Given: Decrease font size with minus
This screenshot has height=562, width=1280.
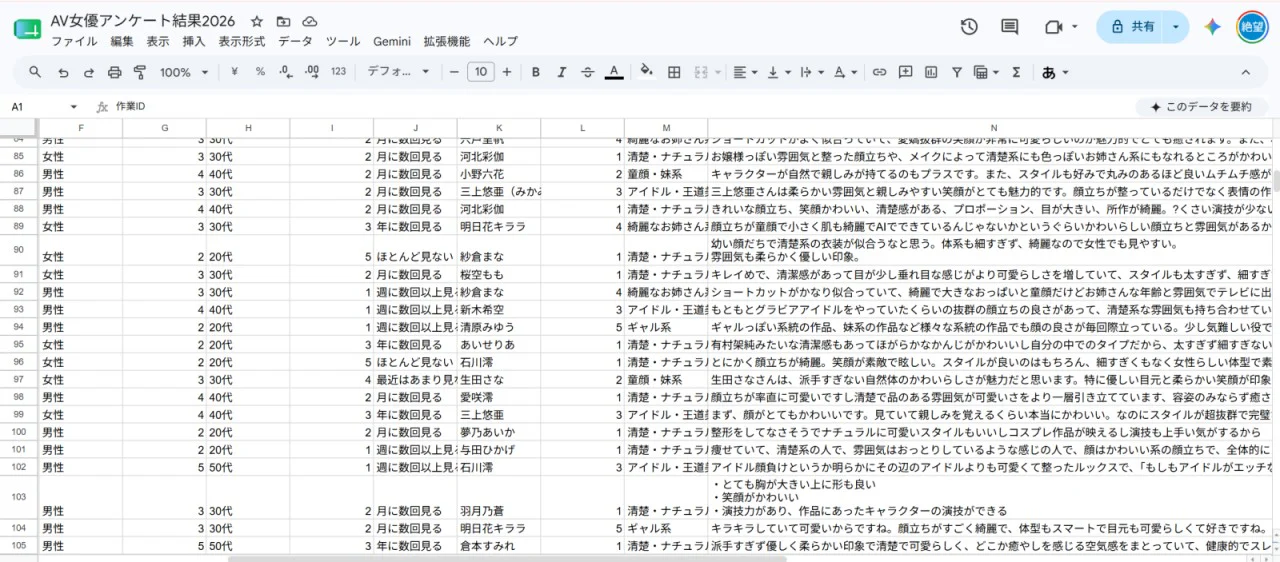Looking at the screenshot, I should coord(454,72).
